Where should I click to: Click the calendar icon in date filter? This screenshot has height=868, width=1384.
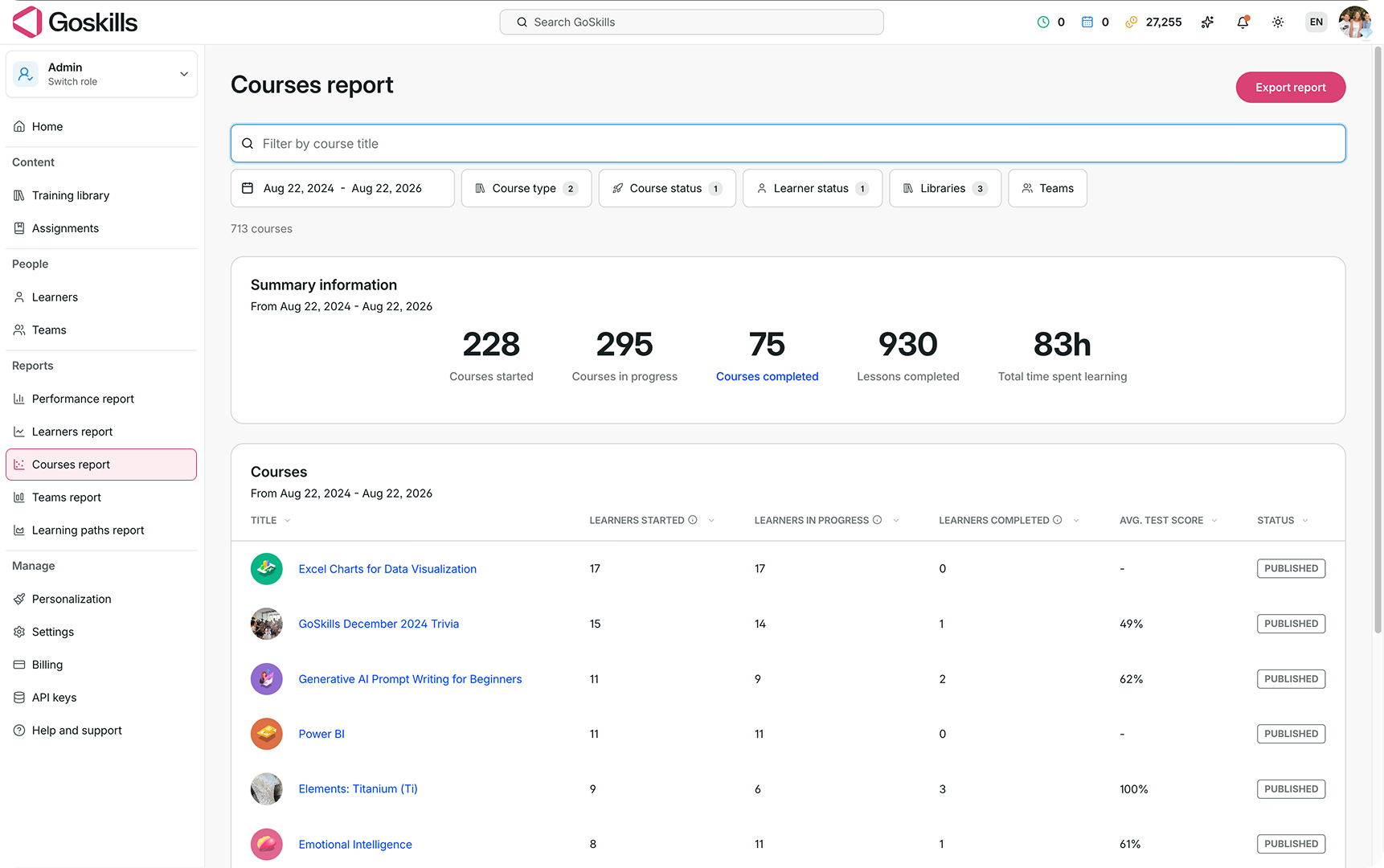click(248, 188)
